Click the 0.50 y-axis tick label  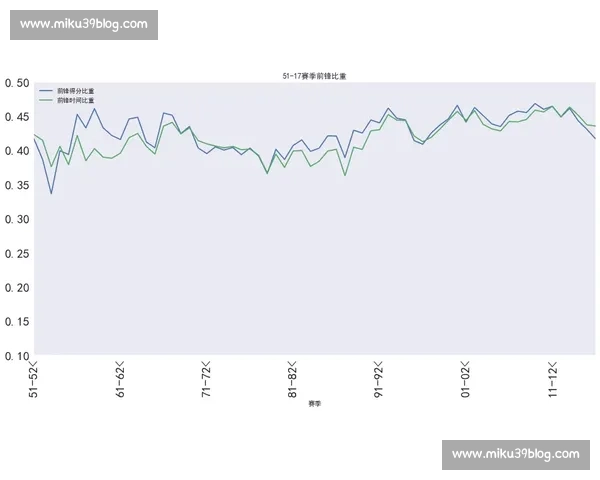click(x=16, y=83)
